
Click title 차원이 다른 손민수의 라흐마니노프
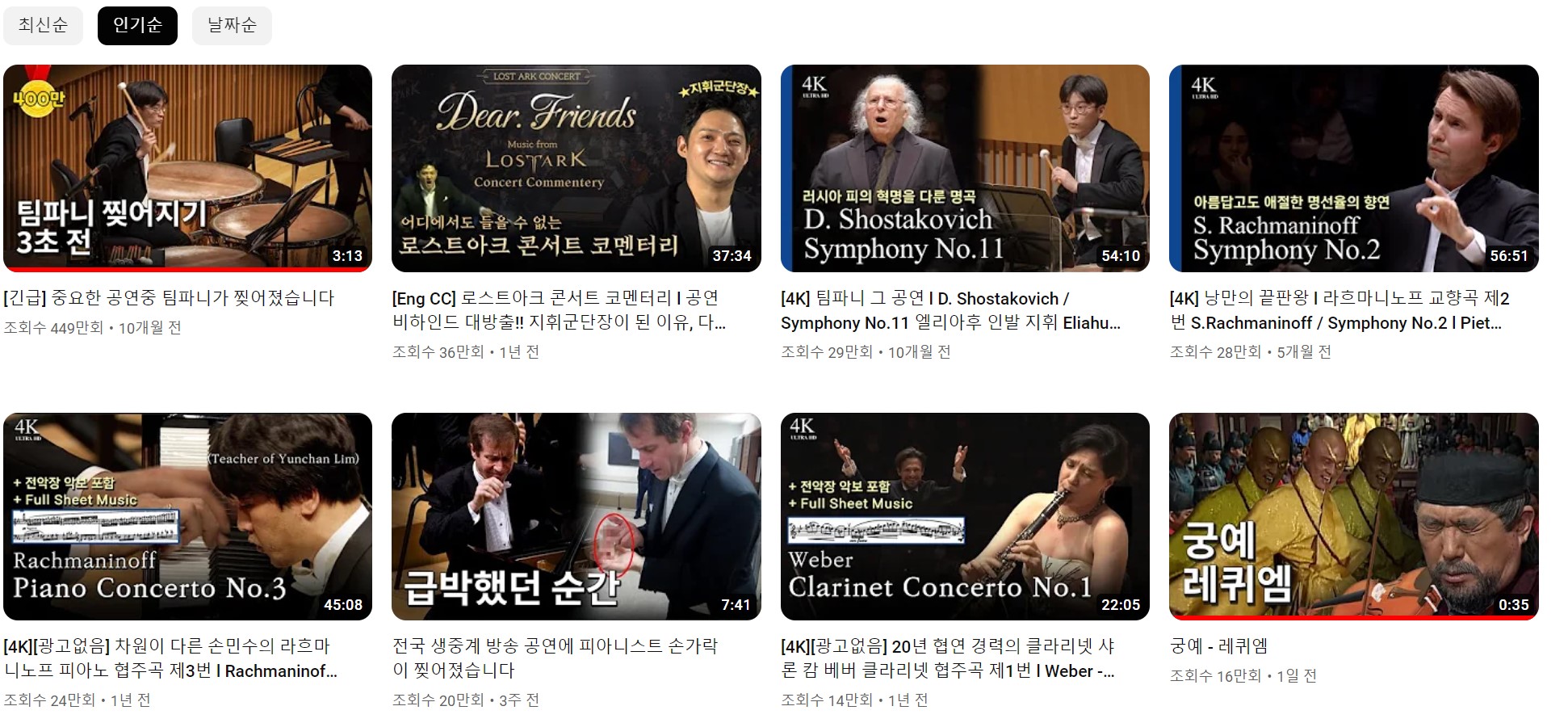click(x=170, y=658)
